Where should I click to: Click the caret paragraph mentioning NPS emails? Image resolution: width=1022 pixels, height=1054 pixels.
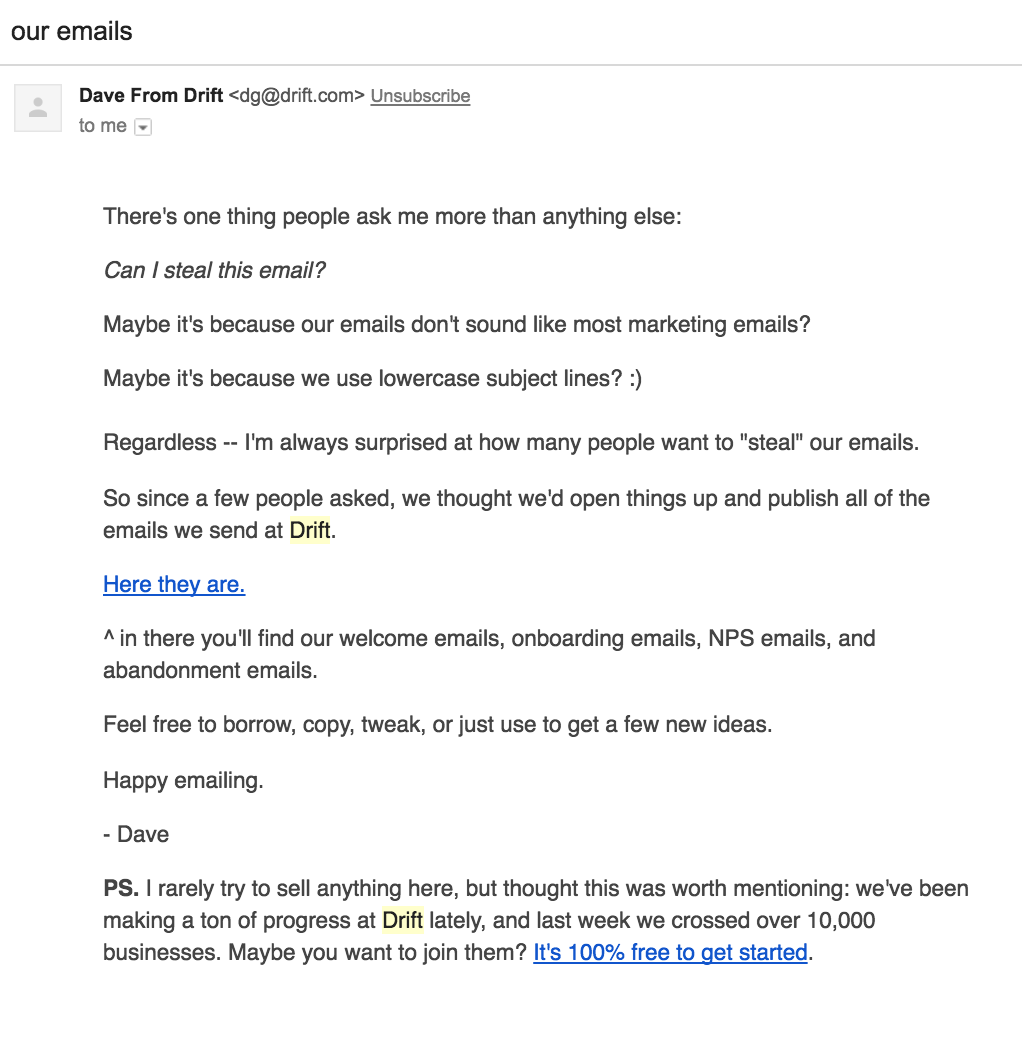point(489,654)
